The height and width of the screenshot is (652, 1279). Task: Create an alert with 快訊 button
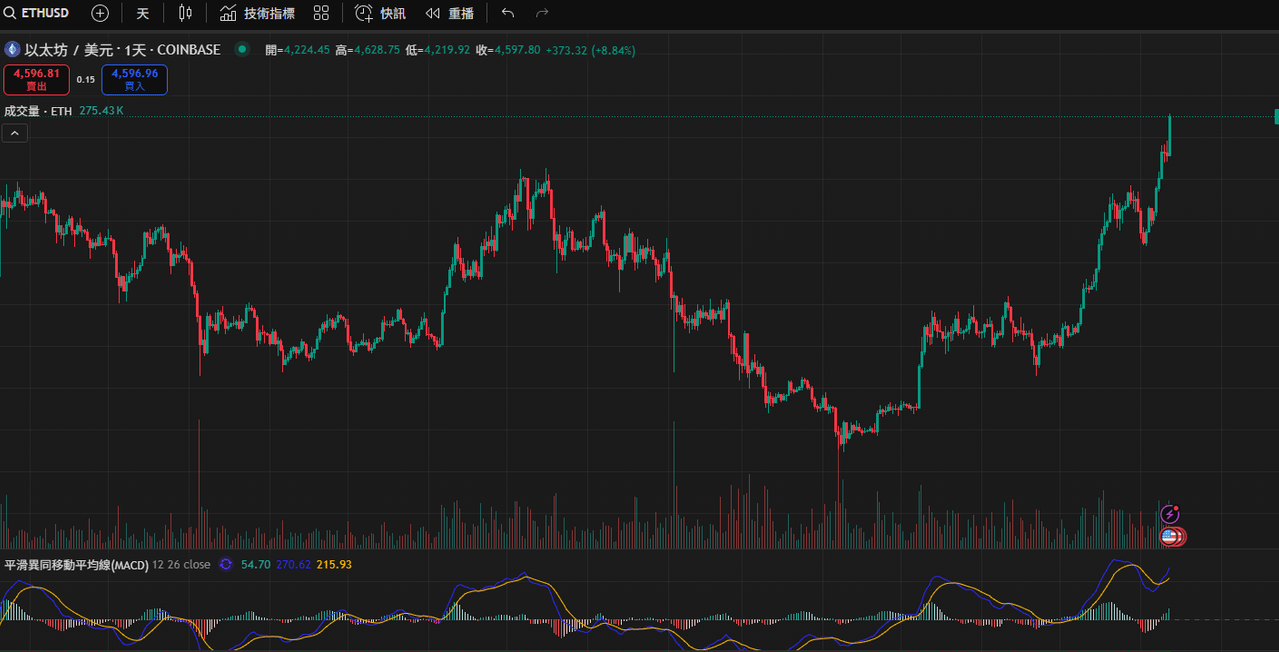click(380, 13)
